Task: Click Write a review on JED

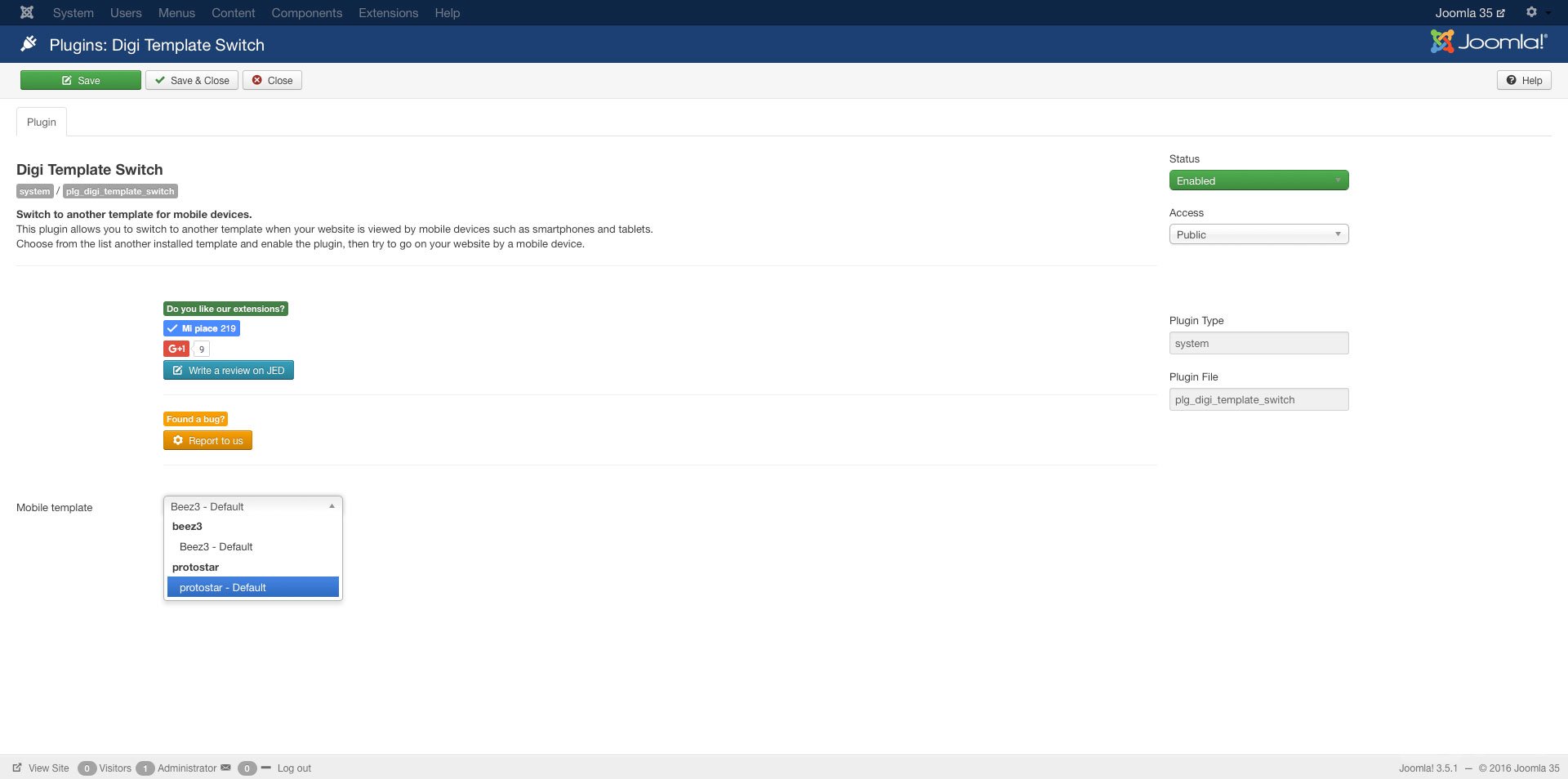Action: click(229, 371)
